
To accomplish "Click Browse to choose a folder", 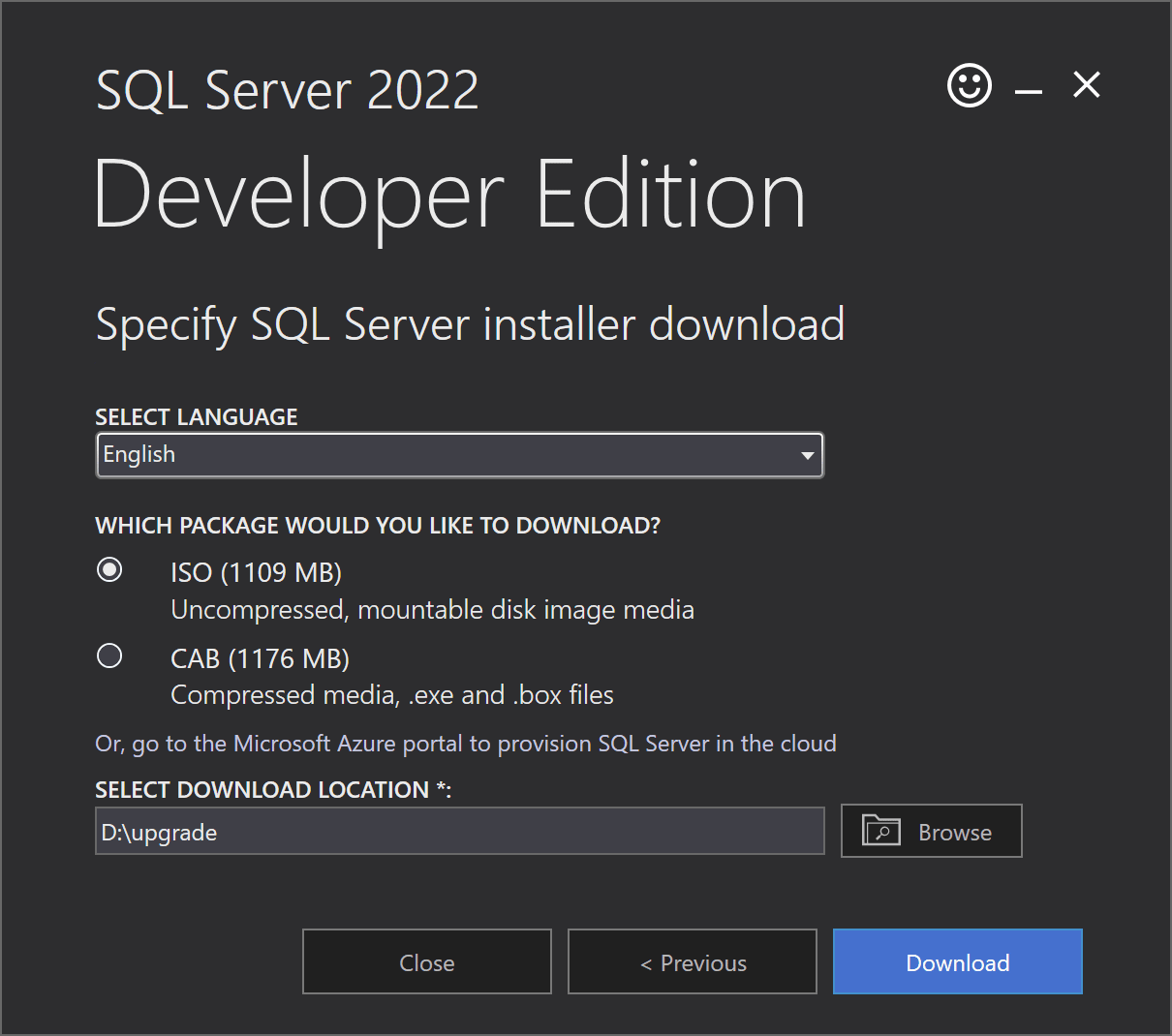I will (x=931, y=831).
